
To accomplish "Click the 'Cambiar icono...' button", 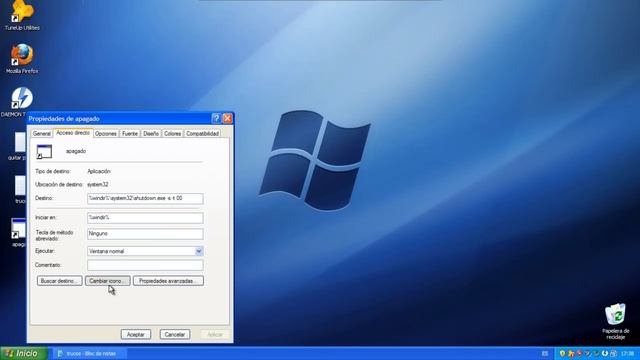I will 108,281.
